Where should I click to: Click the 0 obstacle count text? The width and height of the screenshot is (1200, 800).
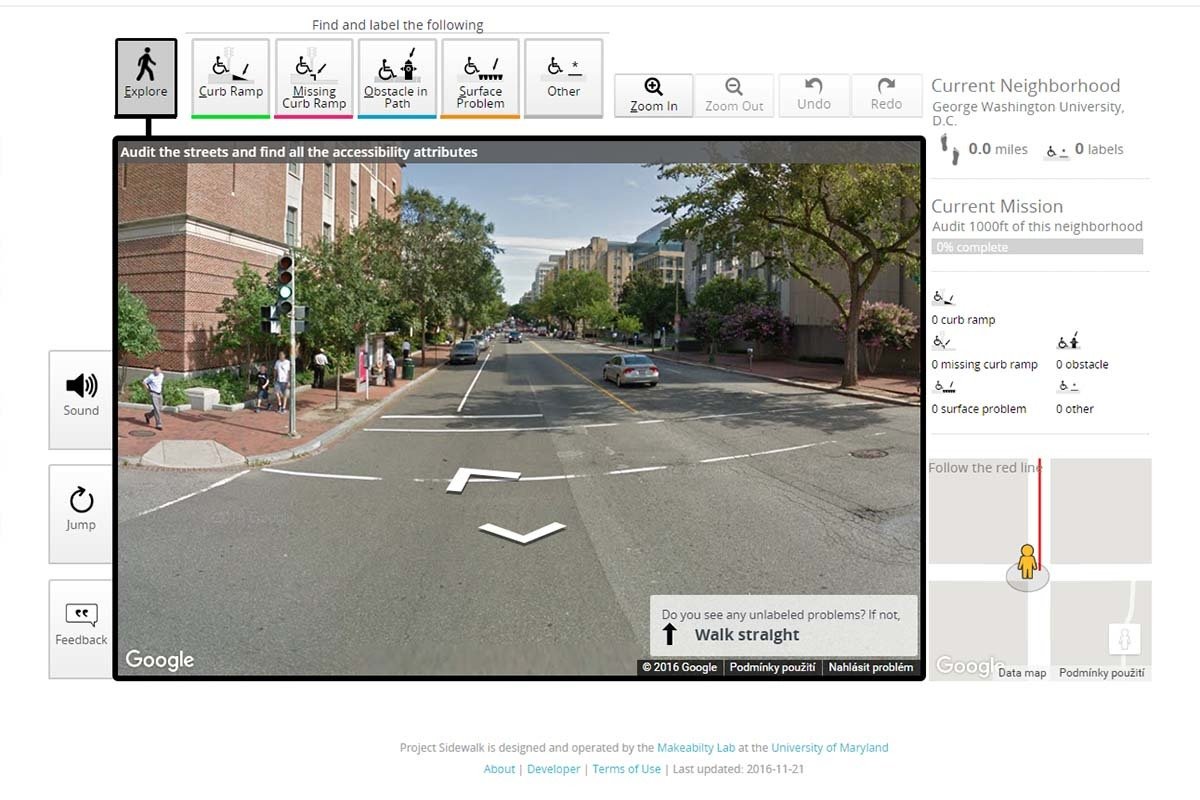pos(1082,364)
